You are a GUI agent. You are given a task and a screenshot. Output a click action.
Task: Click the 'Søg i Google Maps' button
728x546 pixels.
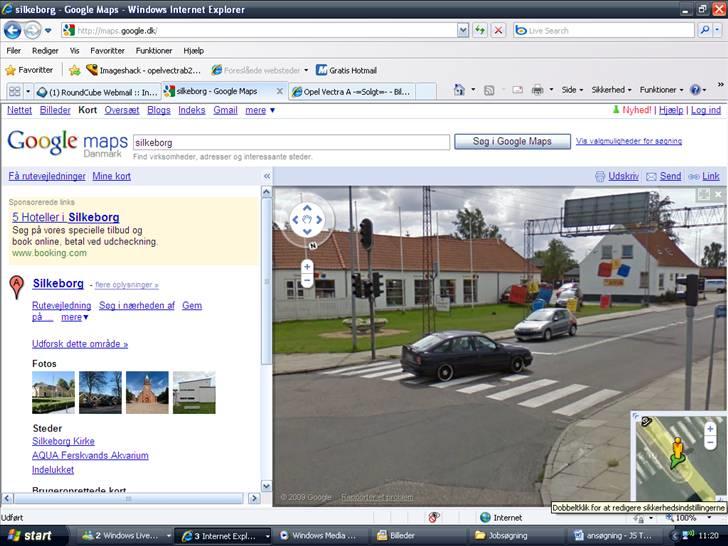512,142
